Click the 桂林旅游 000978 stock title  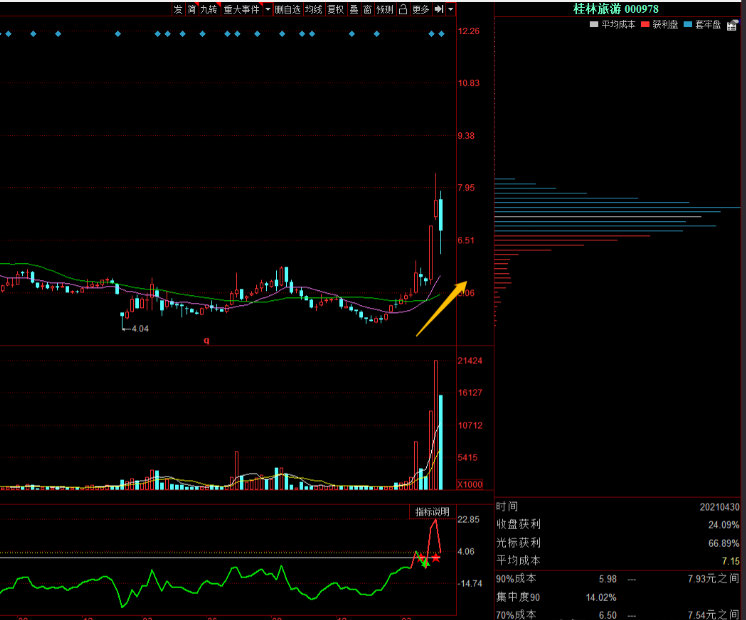pos(616,9)
